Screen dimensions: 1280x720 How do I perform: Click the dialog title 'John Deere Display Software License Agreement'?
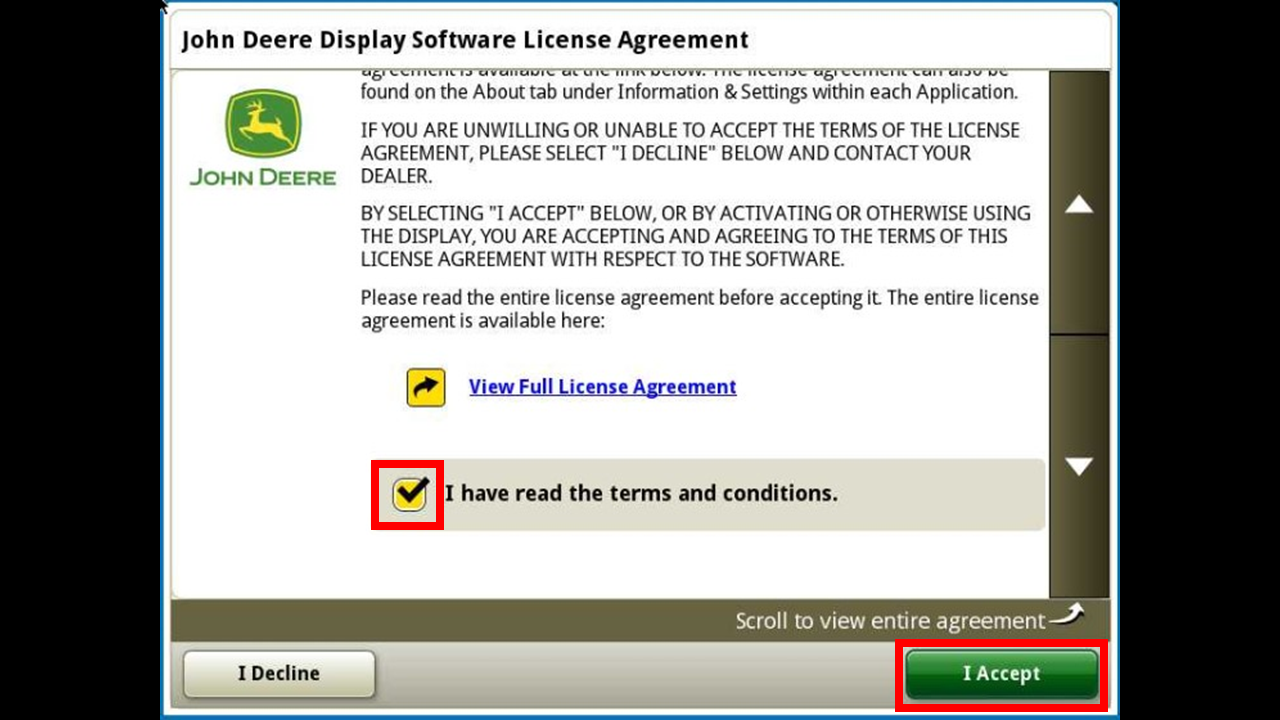coord(465,40)
